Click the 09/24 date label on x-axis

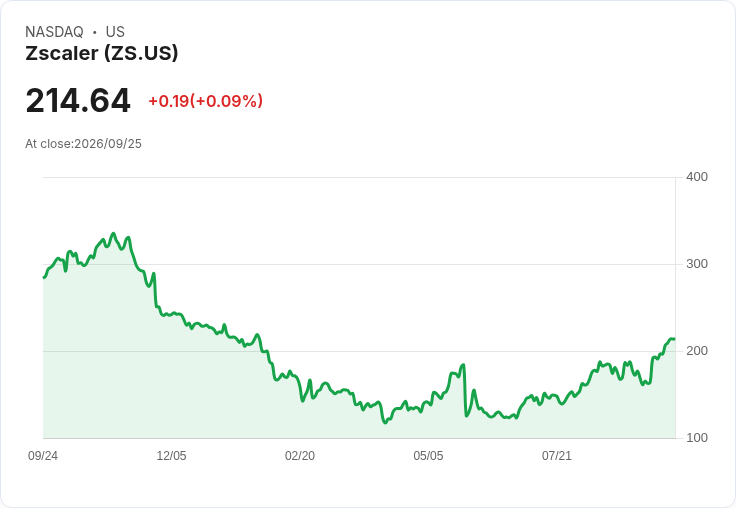click(x=43, y=456)
